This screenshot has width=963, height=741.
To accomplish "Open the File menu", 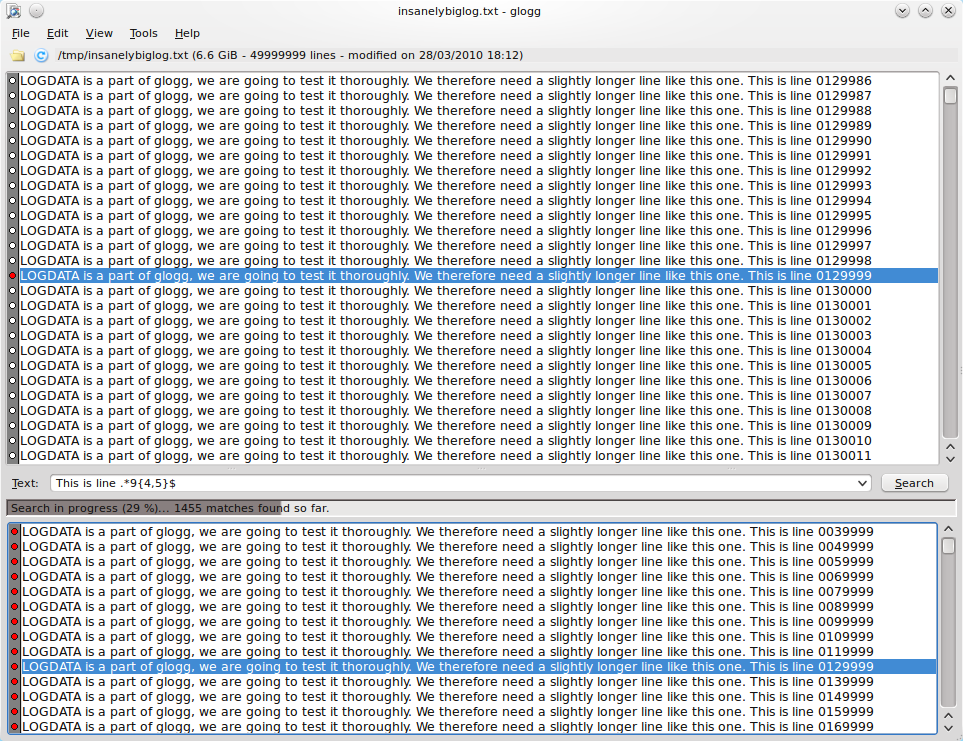I will (20, 33).
